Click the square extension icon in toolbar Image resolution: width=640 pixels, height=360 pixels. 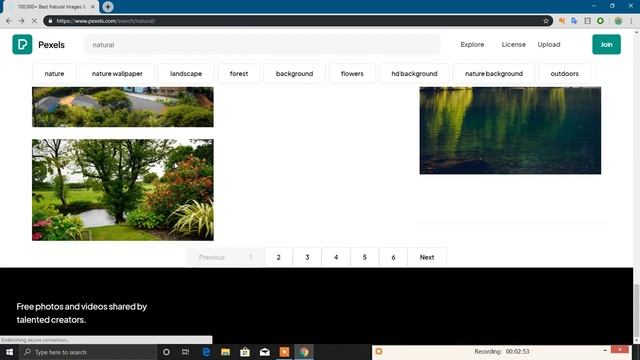pyautogui.click(x=587, y=21)
